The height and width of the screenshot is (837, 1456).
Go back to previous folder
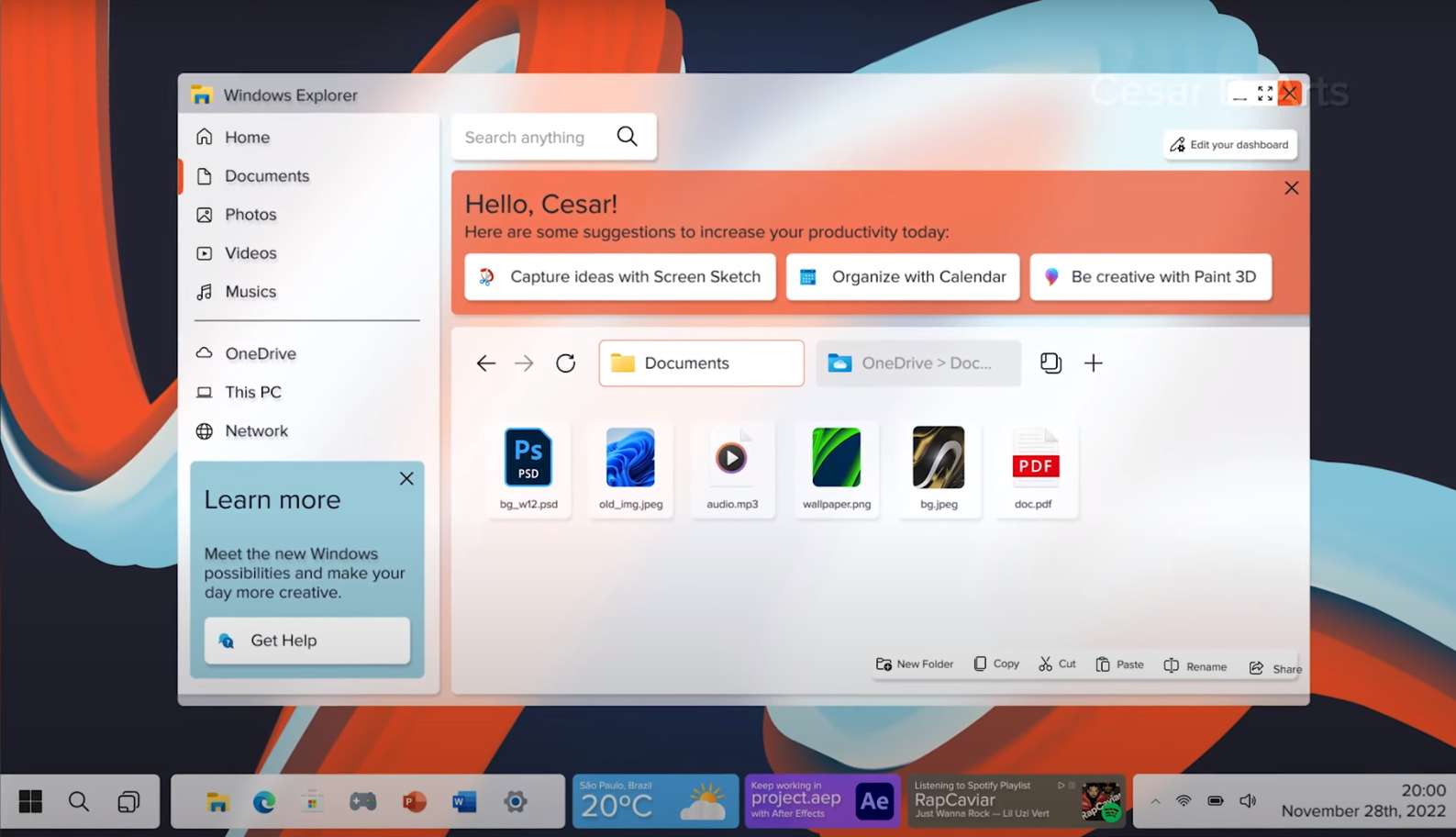[x=485, y=363]
